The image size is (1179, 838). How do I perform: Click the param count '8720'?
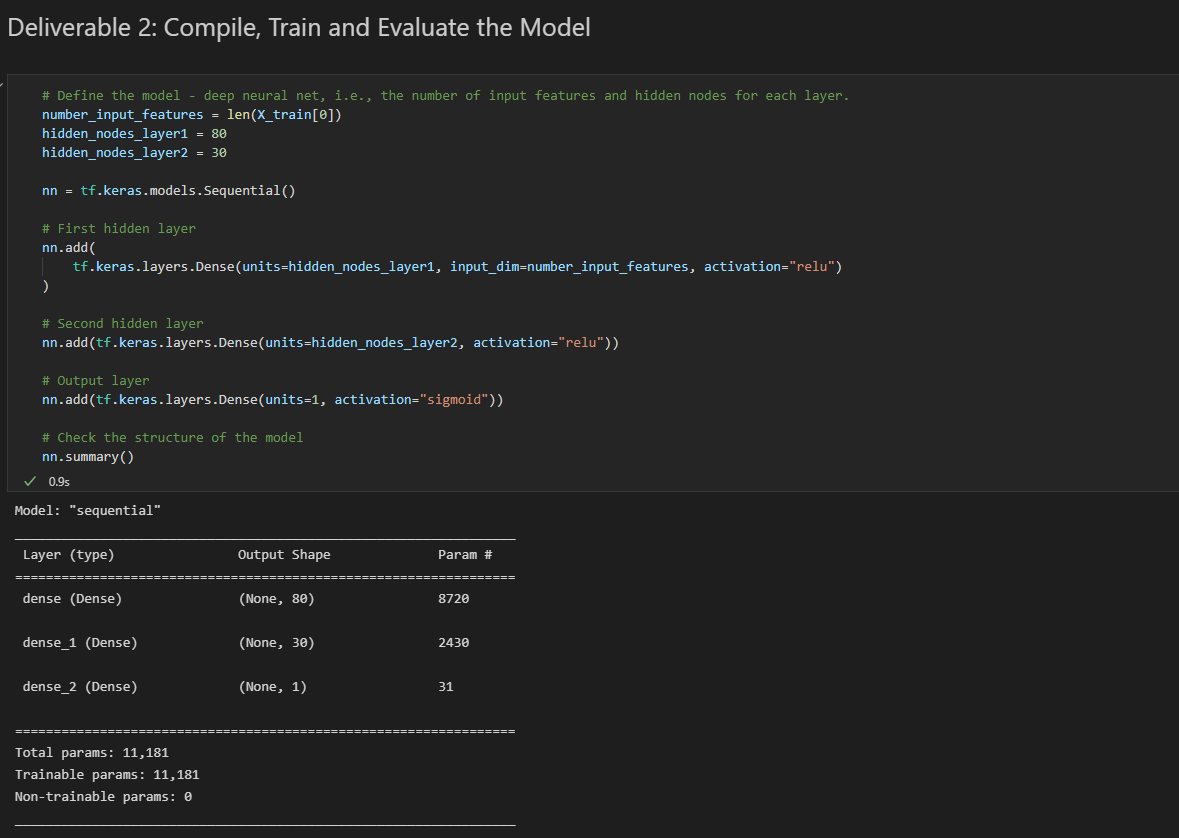tap(453, 598)
